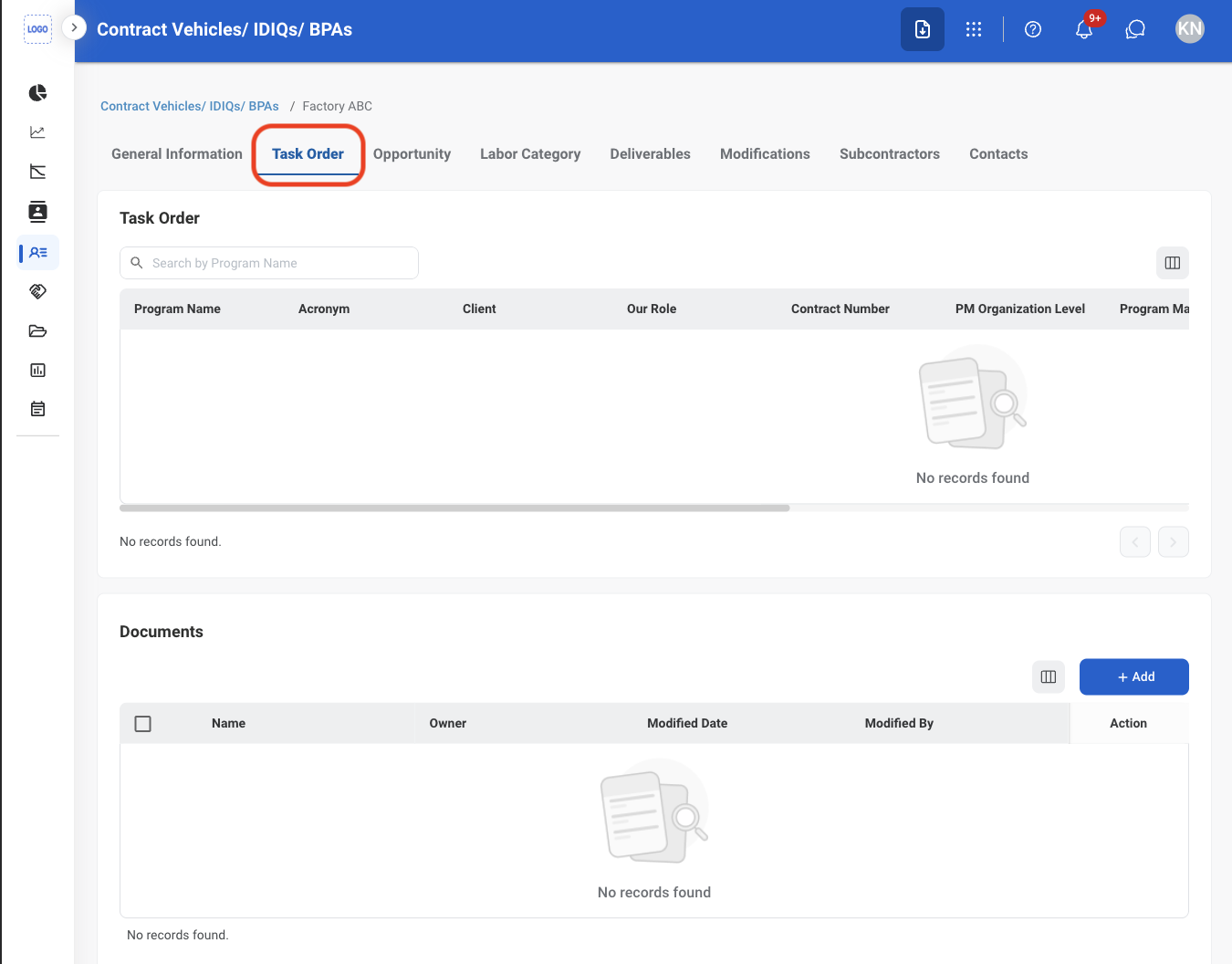The width and height of the screenshot is (1232, 964).
Task: Focus the Search by Program Name field
Action: [x=269, y=263]
